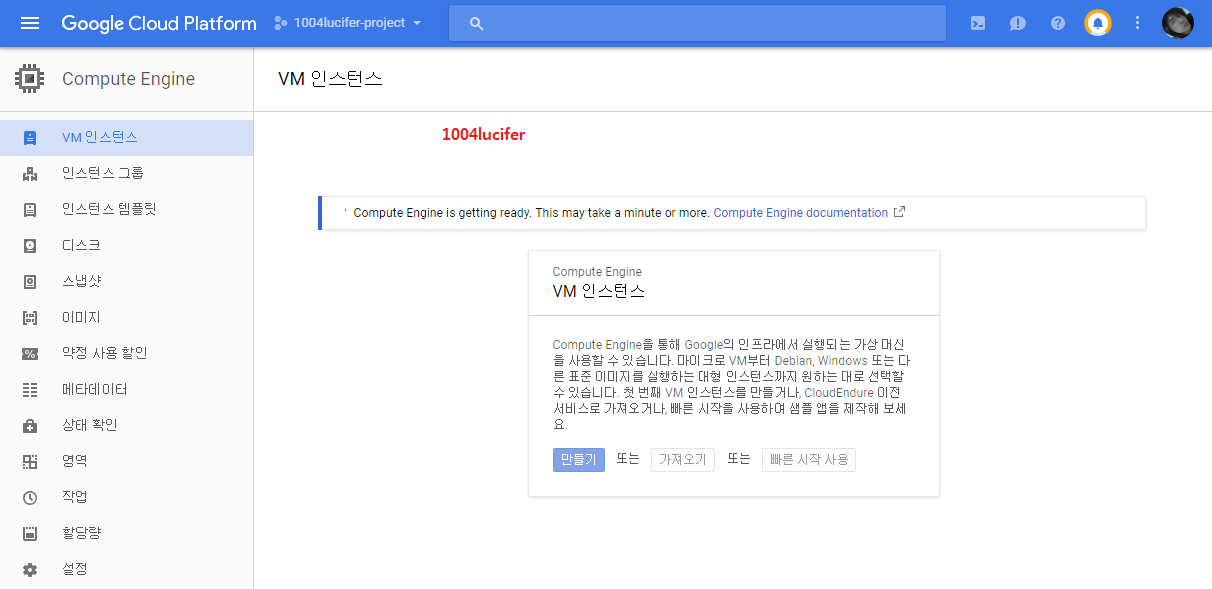Image resolution: width=1212 pixels, height=589 pixels.
Task: Activate the Cloud Shell terminal icon
Action: (x=977, y=22)
